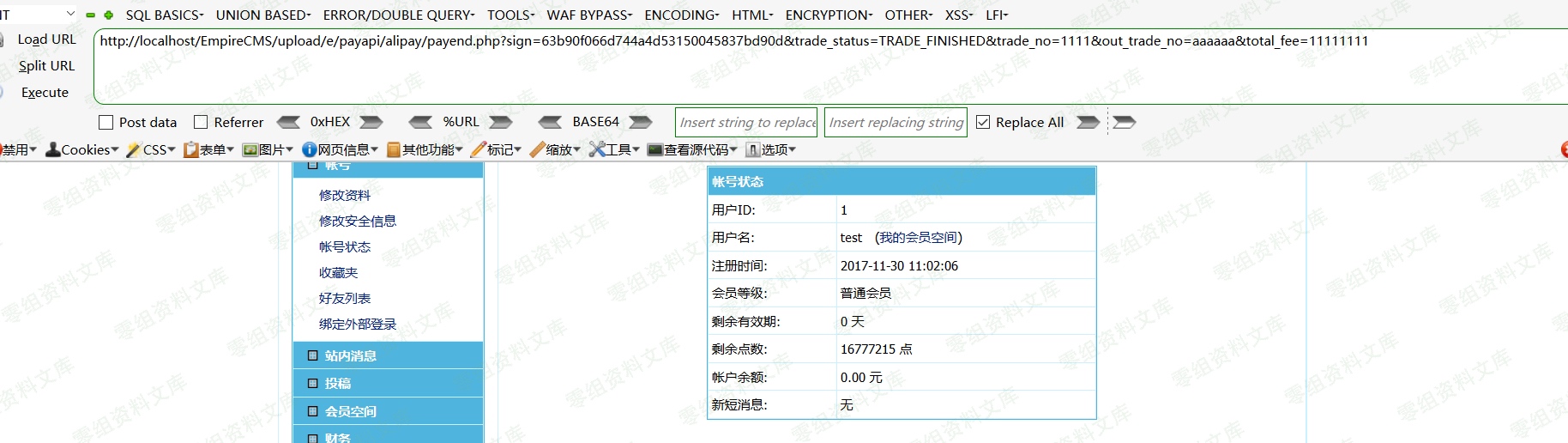
Task: Click the green minus icon in HackBar
Action: point(90,15)
